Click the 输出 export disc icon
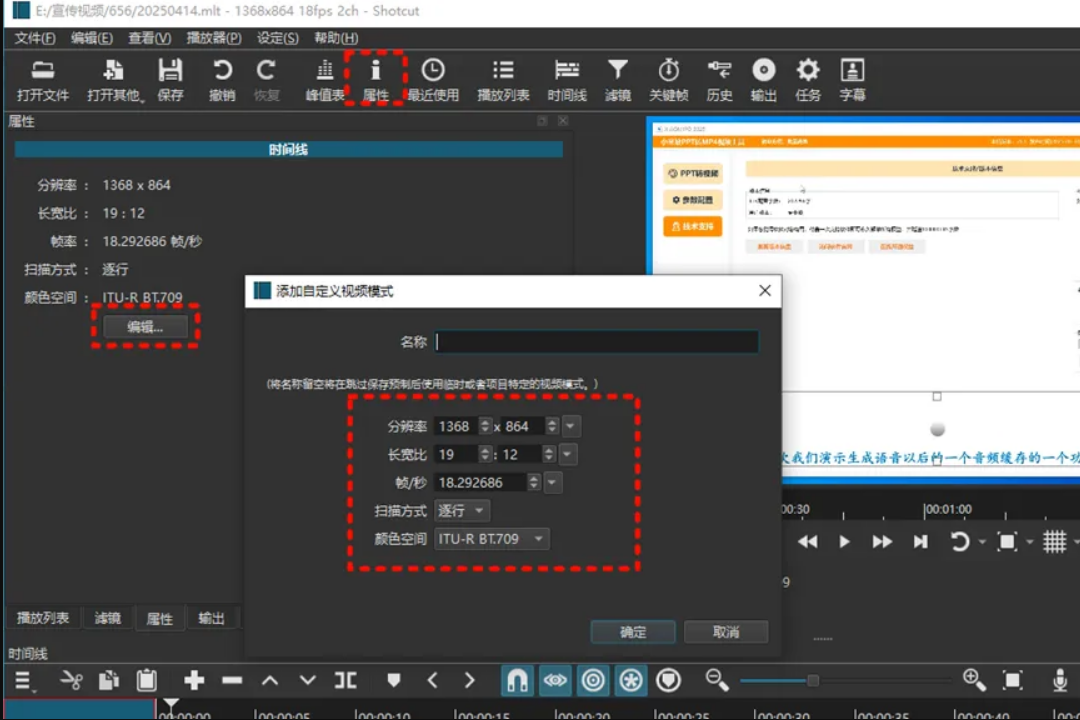This screenshot has width=1080, height=720. coord(764,80)
